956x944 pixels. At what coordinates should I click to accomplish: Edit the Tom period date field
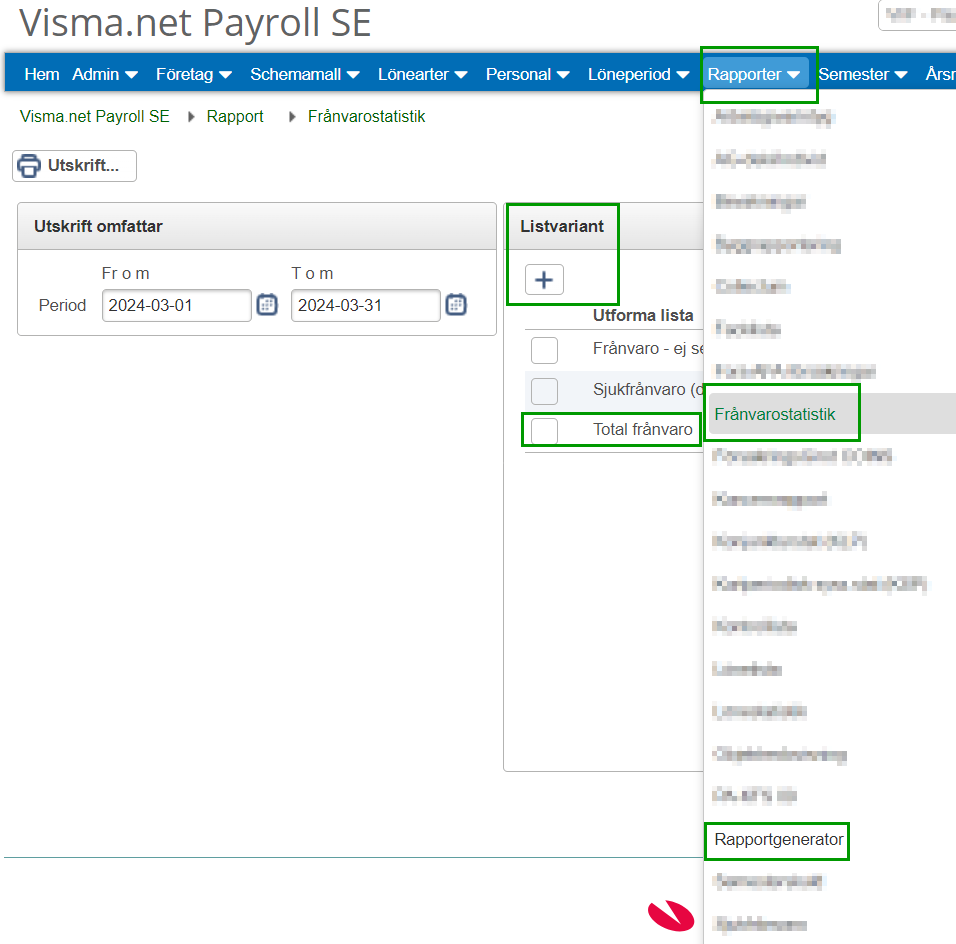366,306
